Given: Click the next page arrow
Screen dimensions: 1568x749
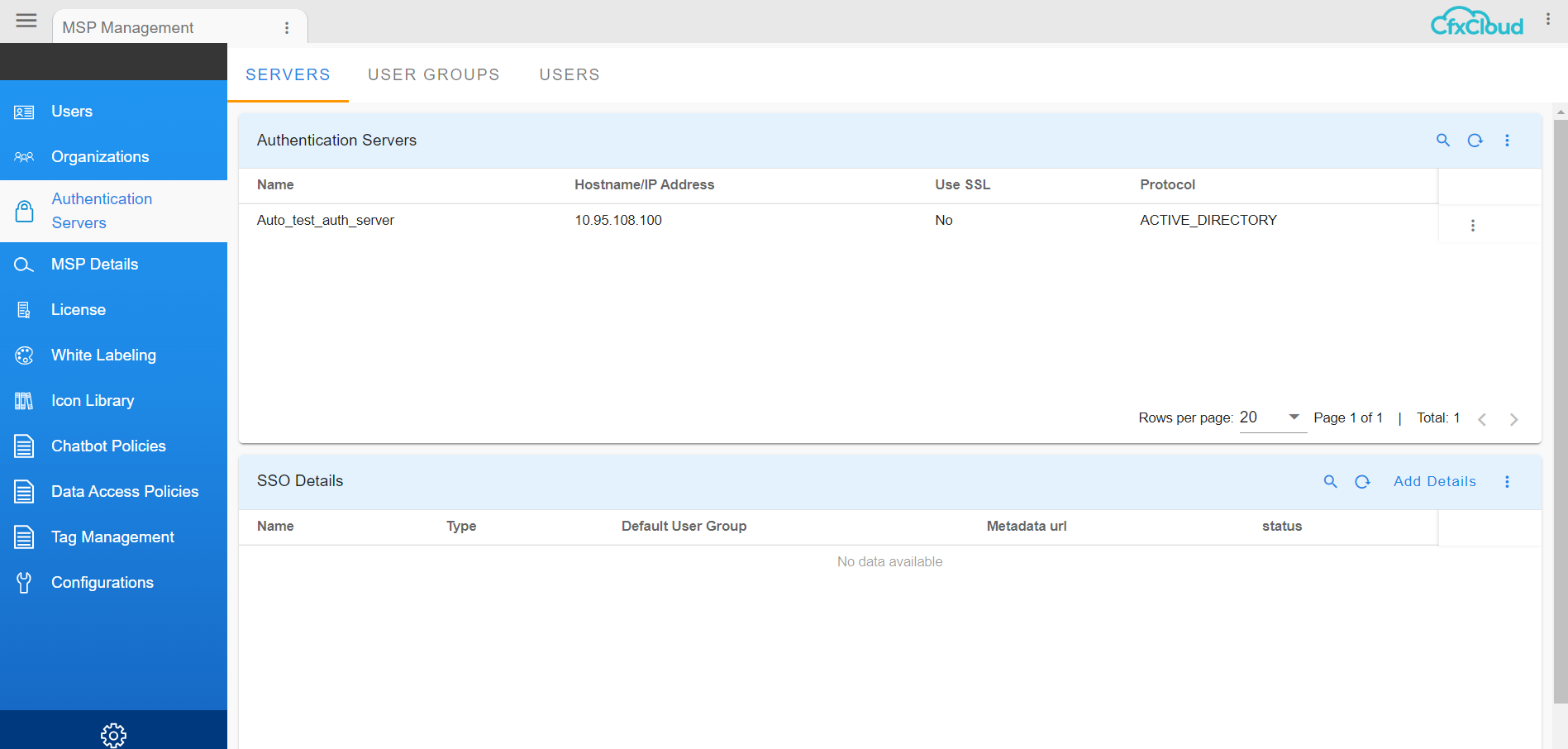Looking at the screenshot, I should coord(1514,419).
